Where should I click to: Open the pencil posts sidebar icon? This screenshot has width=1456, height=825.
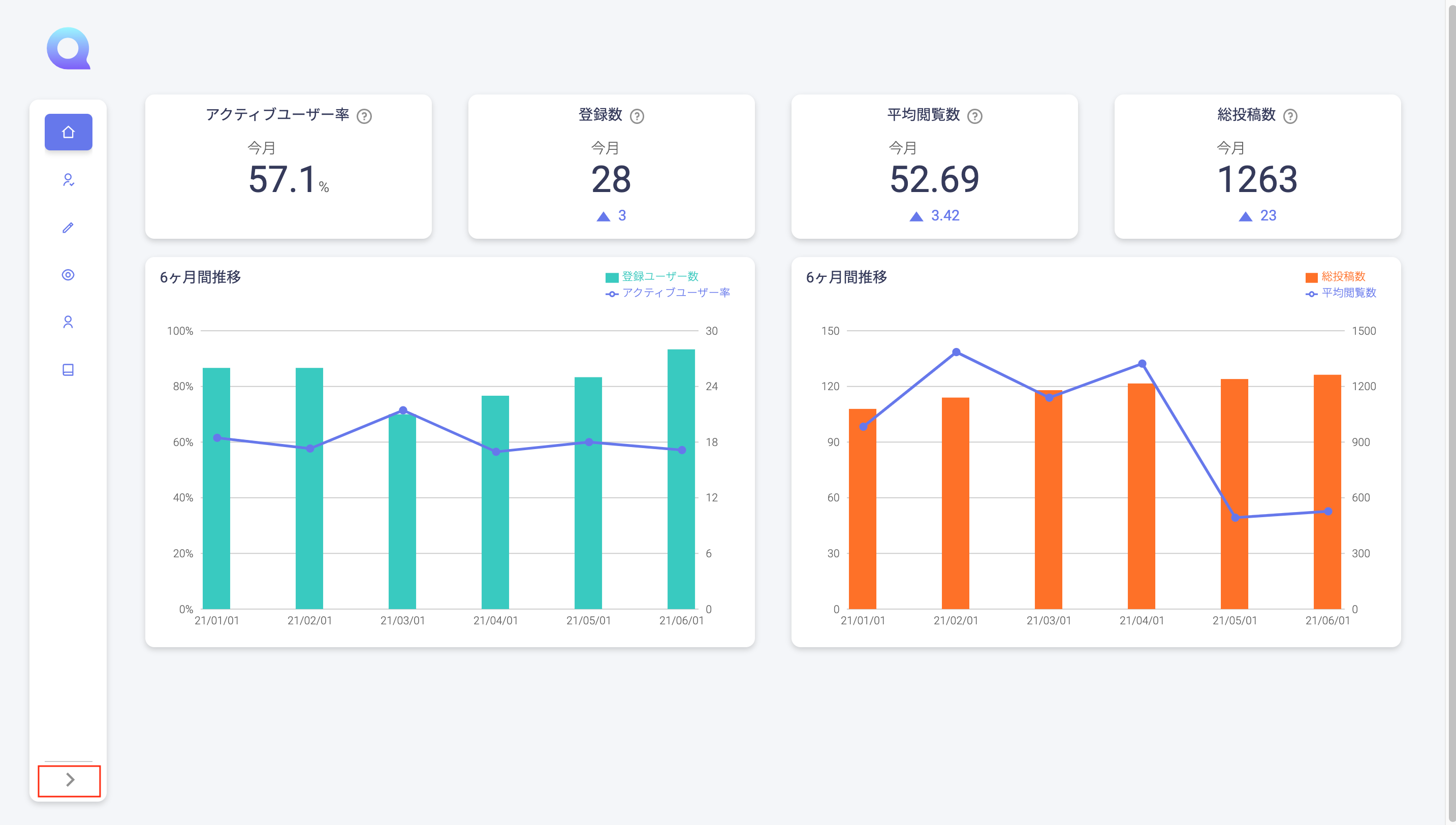68,228
